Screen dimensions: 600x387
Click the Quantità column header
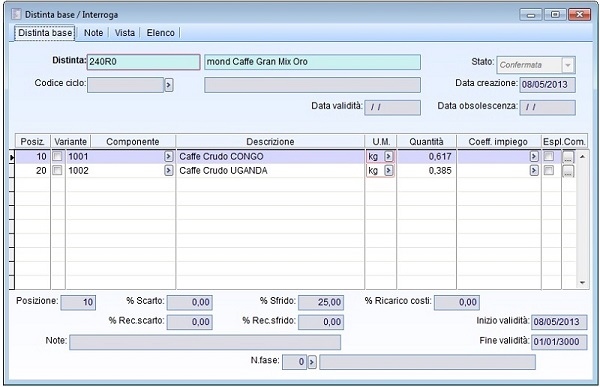coord(426,142)
